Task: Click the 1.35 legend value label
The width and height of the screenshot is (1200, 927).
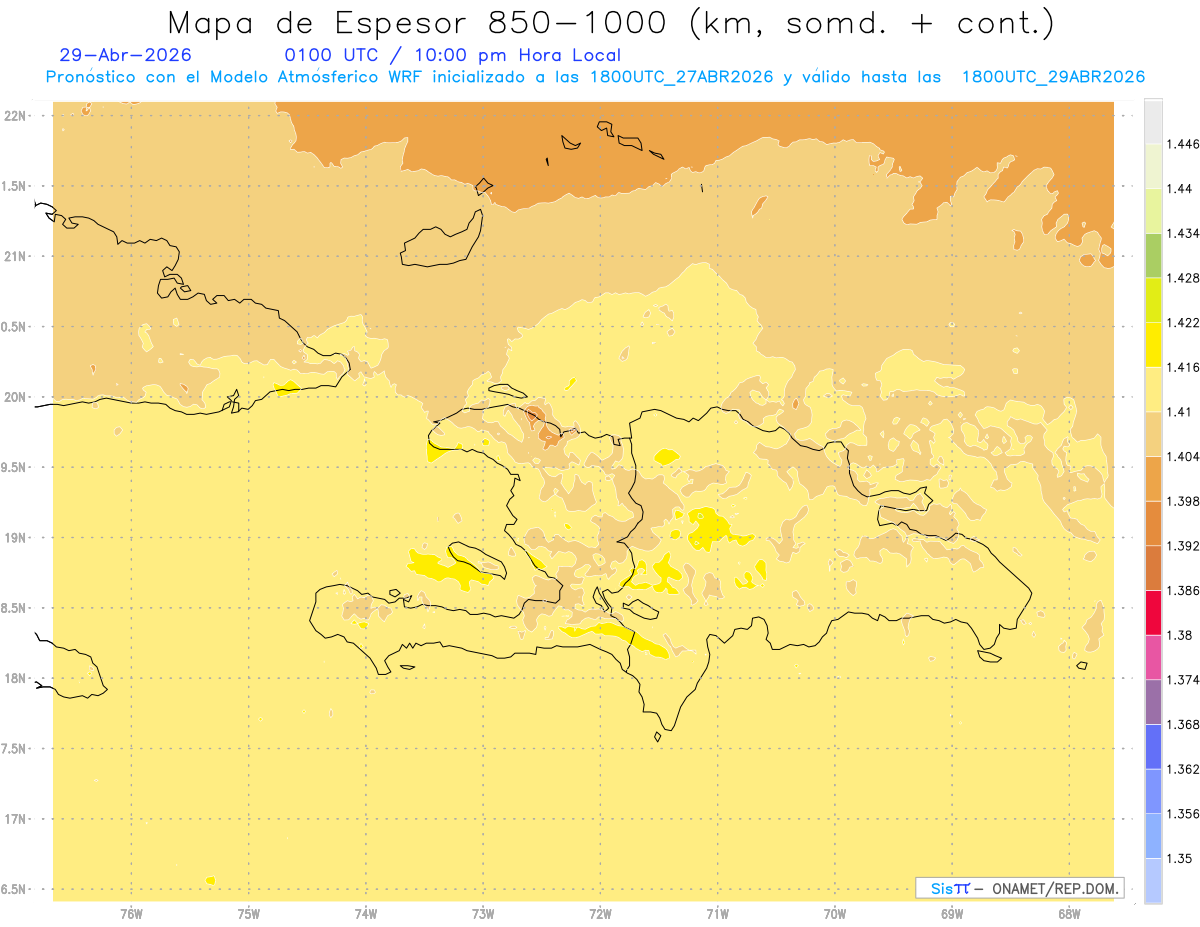Action: pos(1179,859)
